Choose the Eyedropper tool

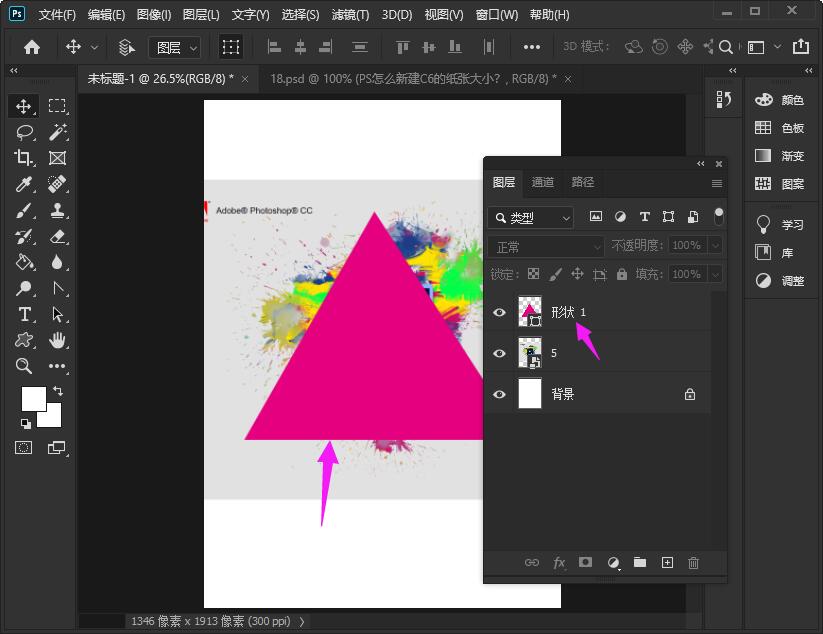tap(24, 184)
